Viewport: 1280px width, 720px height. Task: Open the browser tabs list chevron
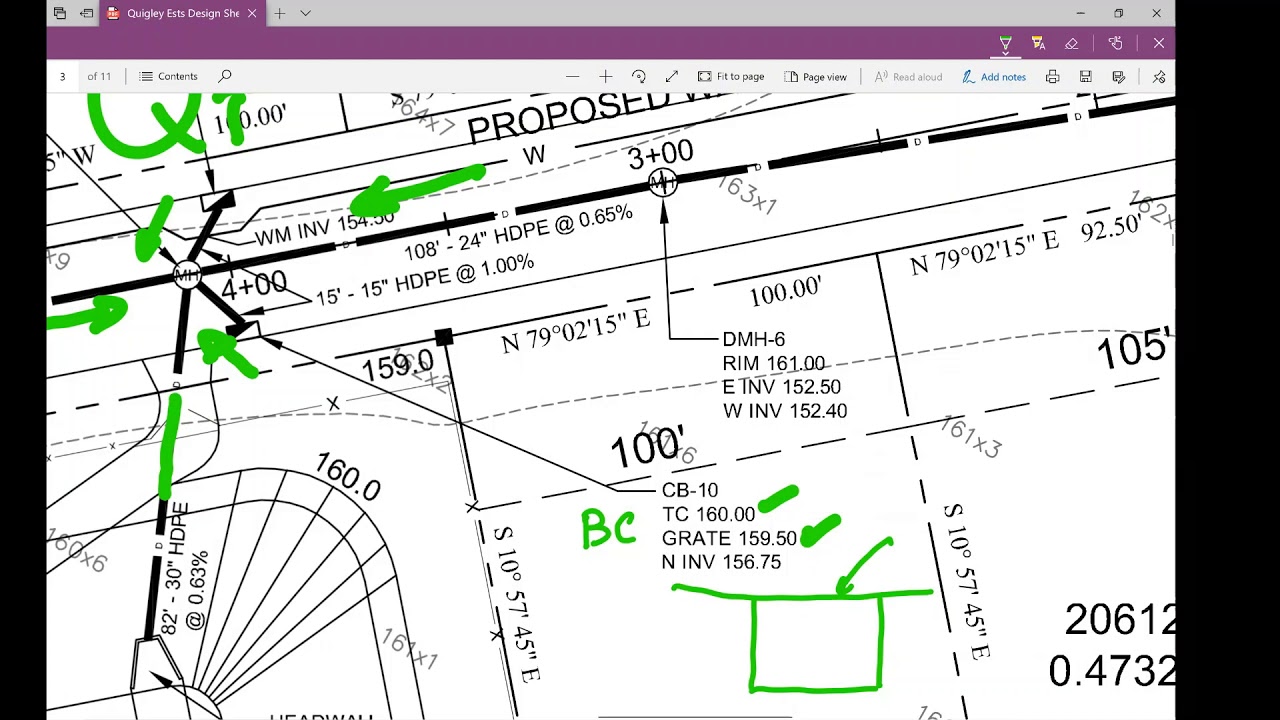tap(305, 13)
